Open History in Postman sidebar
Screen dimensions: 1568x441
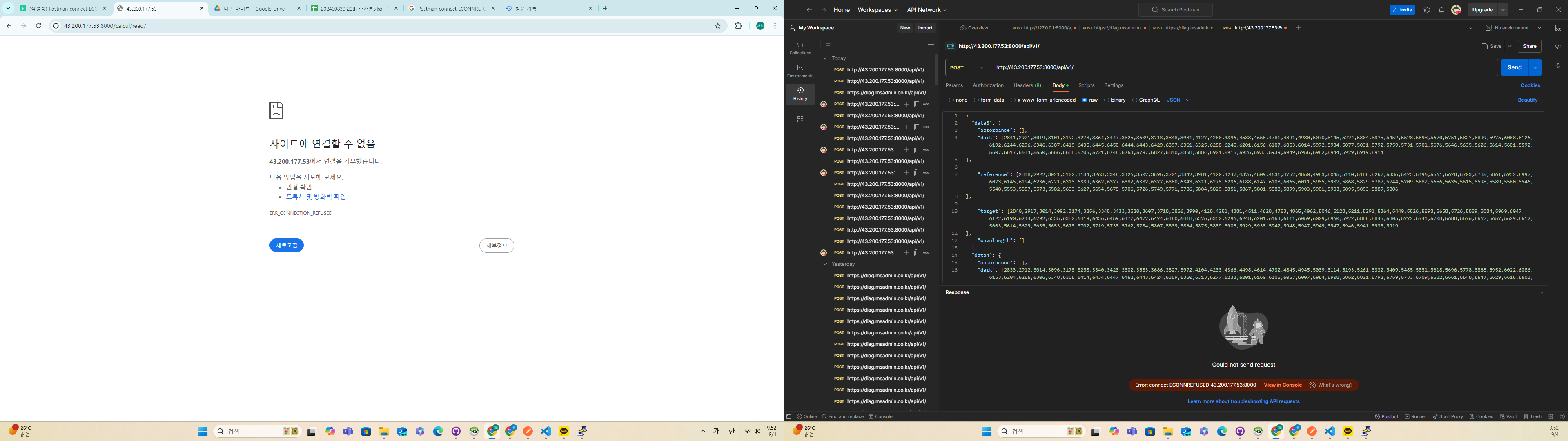[x=800, y=94]
